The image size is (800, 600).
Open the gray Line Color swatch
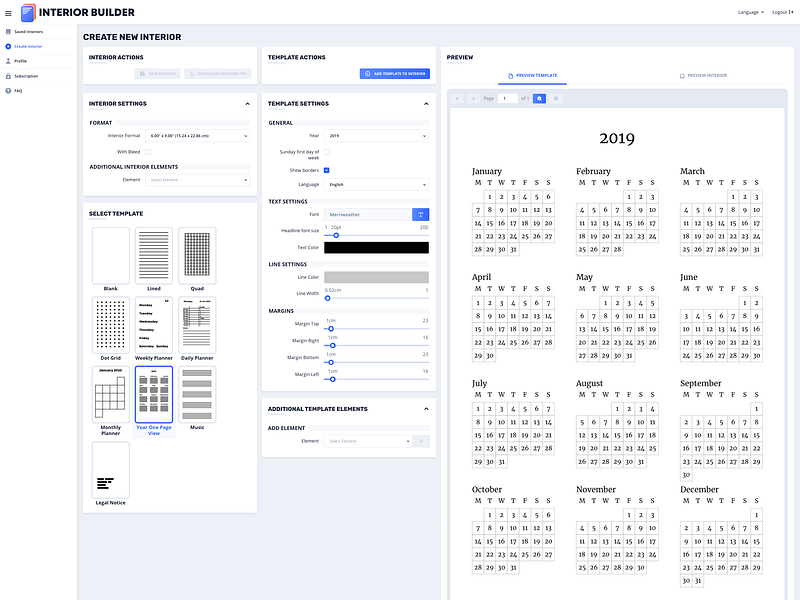[x=377, y=277]
